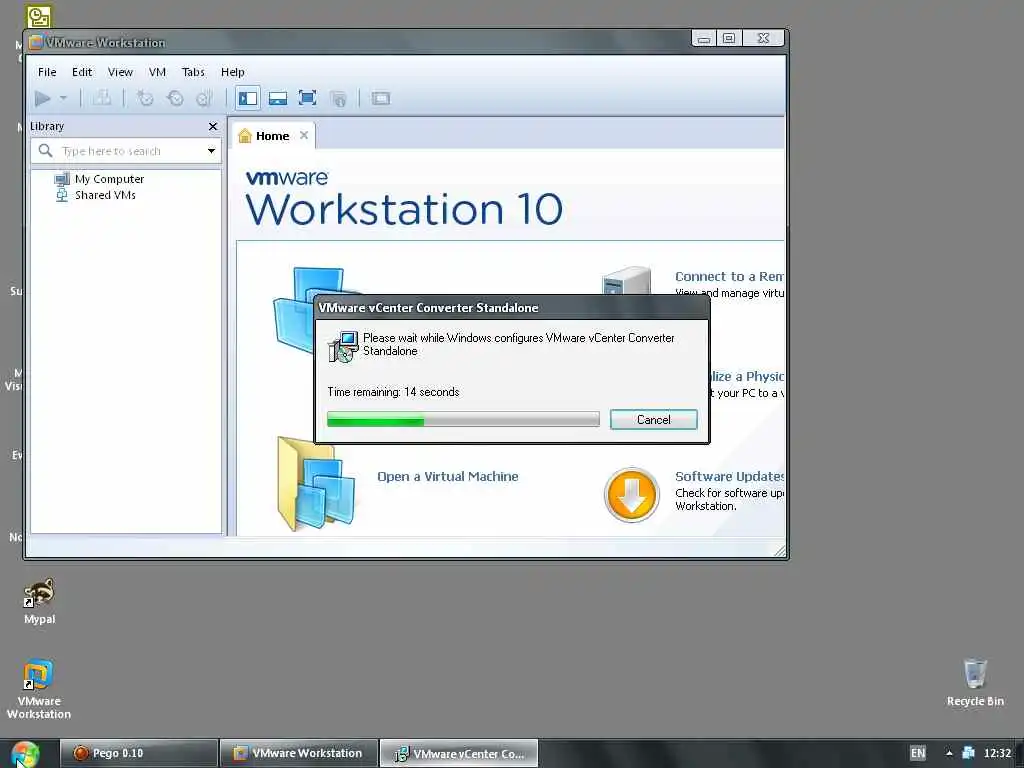1024x768 pixels.
Task: Open the View menu
Action: 120,72
